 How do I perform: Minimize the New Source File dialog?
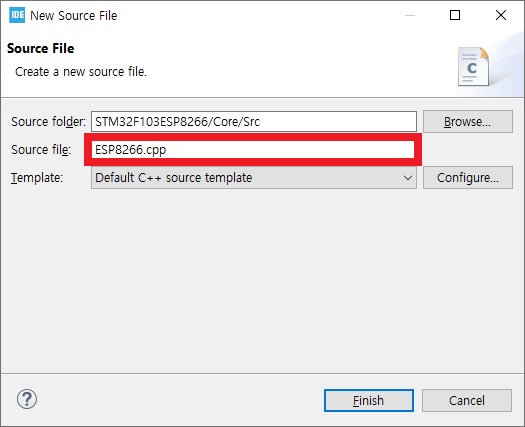coord(410,15)
